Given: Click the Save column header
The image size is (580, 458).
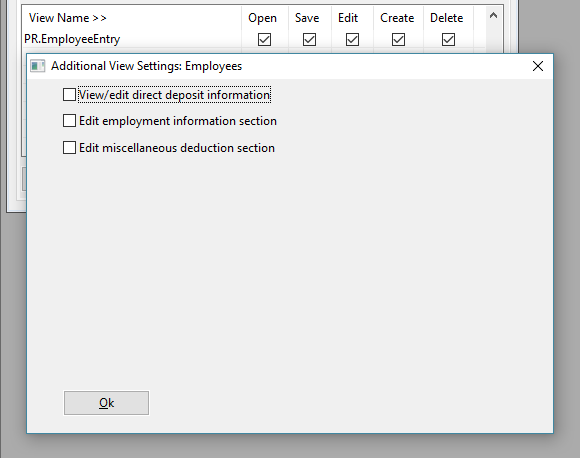Looking at the screenshot, I should pyautogui.click(x=307, y=18).
